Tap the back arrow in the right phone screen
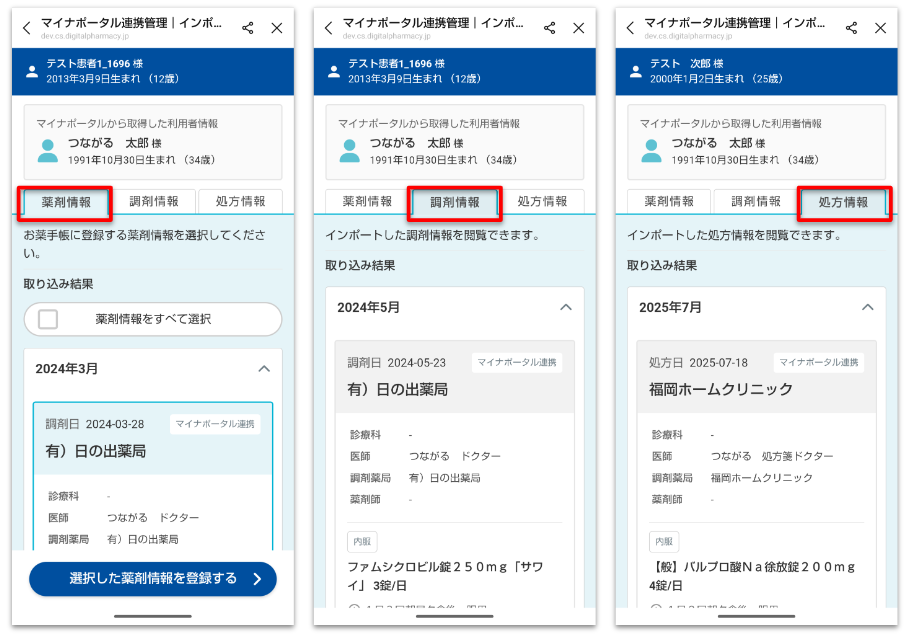 click(x=630, y=28)
